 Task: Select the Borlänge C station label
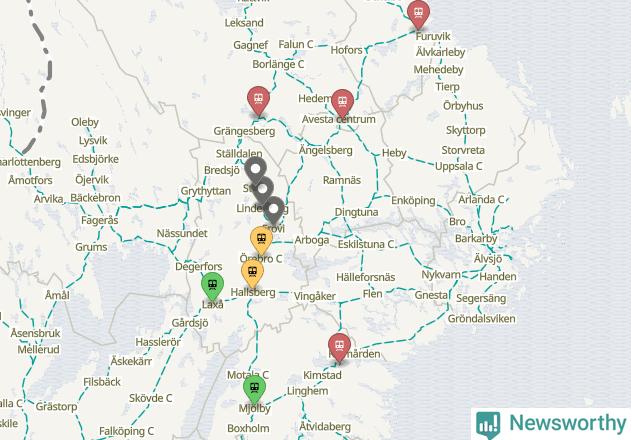(278, 64)
